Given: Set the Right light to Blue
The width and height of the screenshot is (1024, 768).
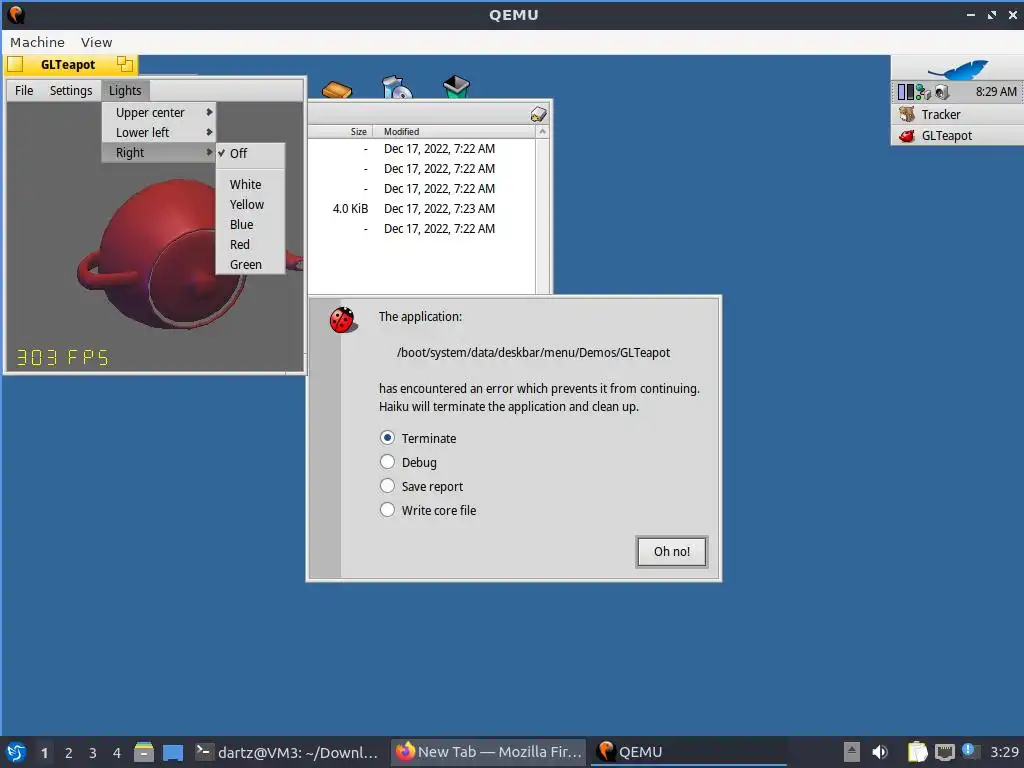Looking at the screenshot, I should coord(250,225).
